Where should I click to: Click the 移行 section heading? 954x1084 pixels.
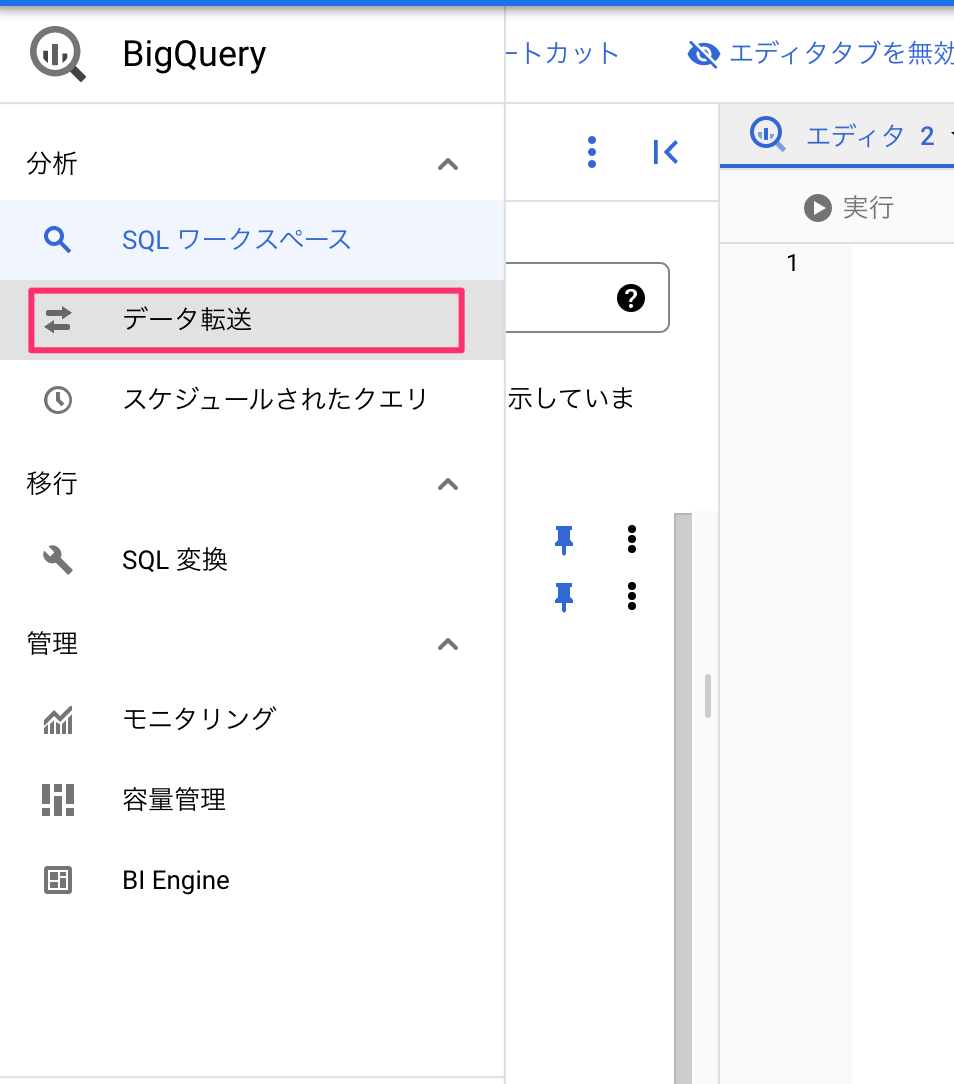click(52, 484)
